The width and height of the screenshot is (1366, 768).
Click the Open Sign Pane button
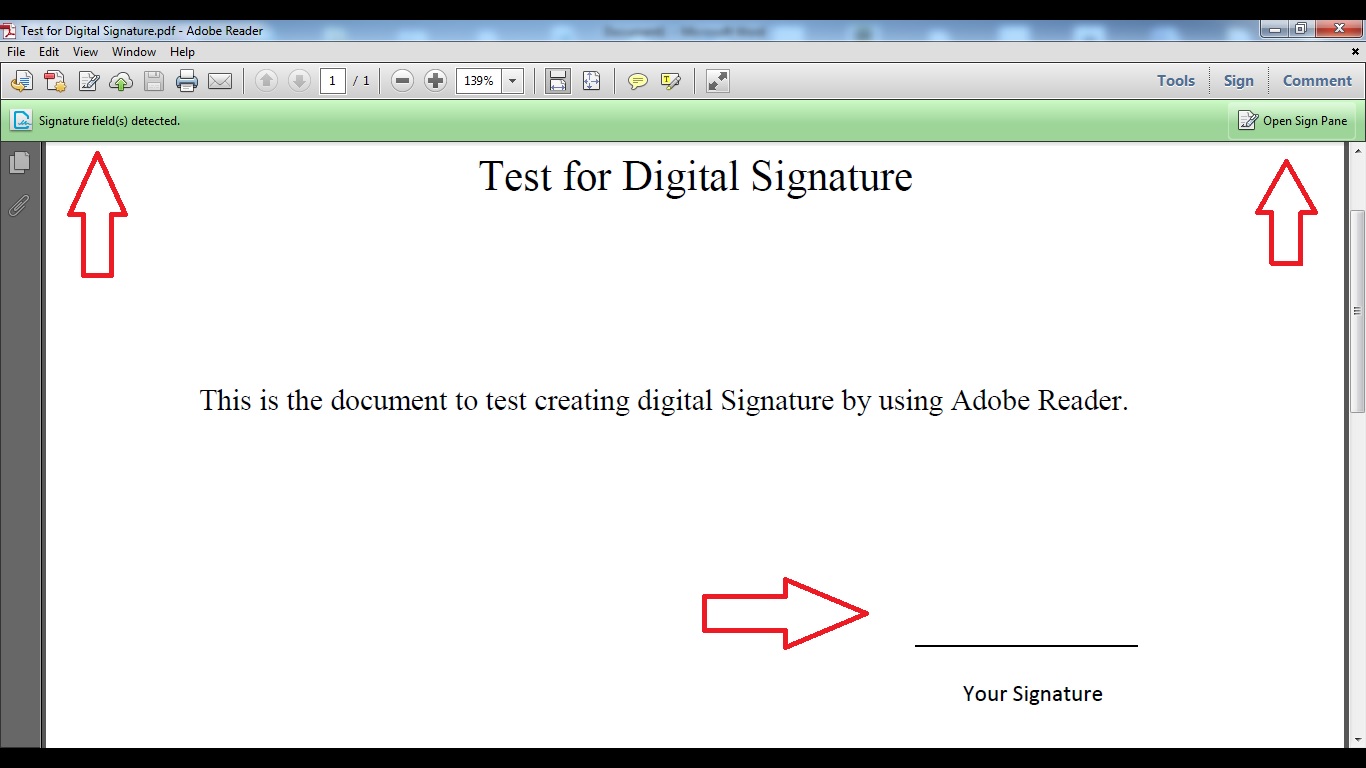pos(1293,120)
